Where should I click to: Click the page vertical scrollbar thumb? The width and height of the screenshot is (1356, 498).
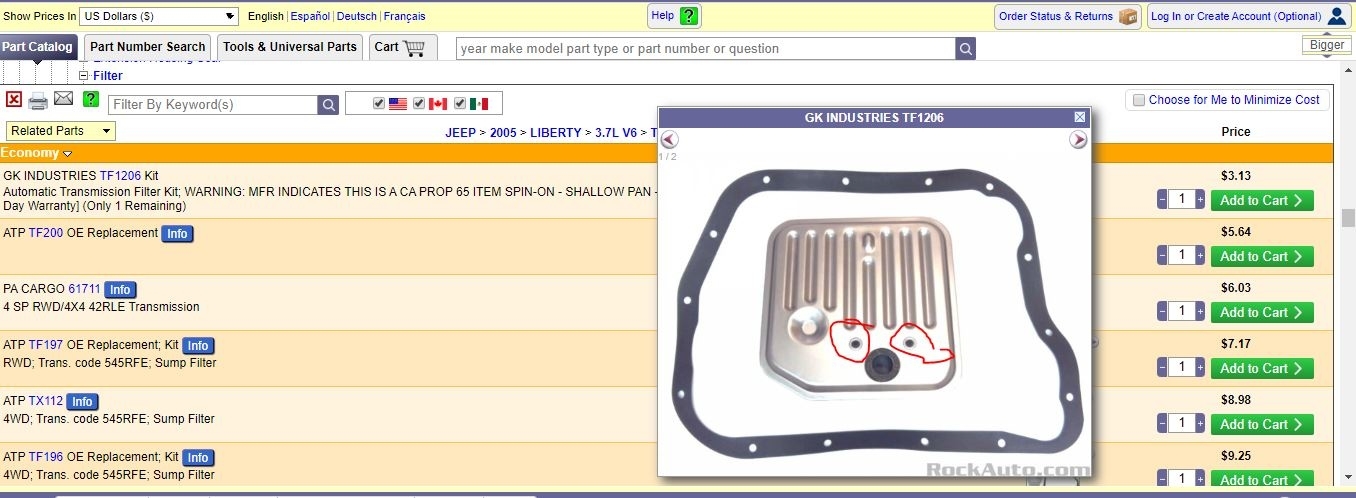1348,218
